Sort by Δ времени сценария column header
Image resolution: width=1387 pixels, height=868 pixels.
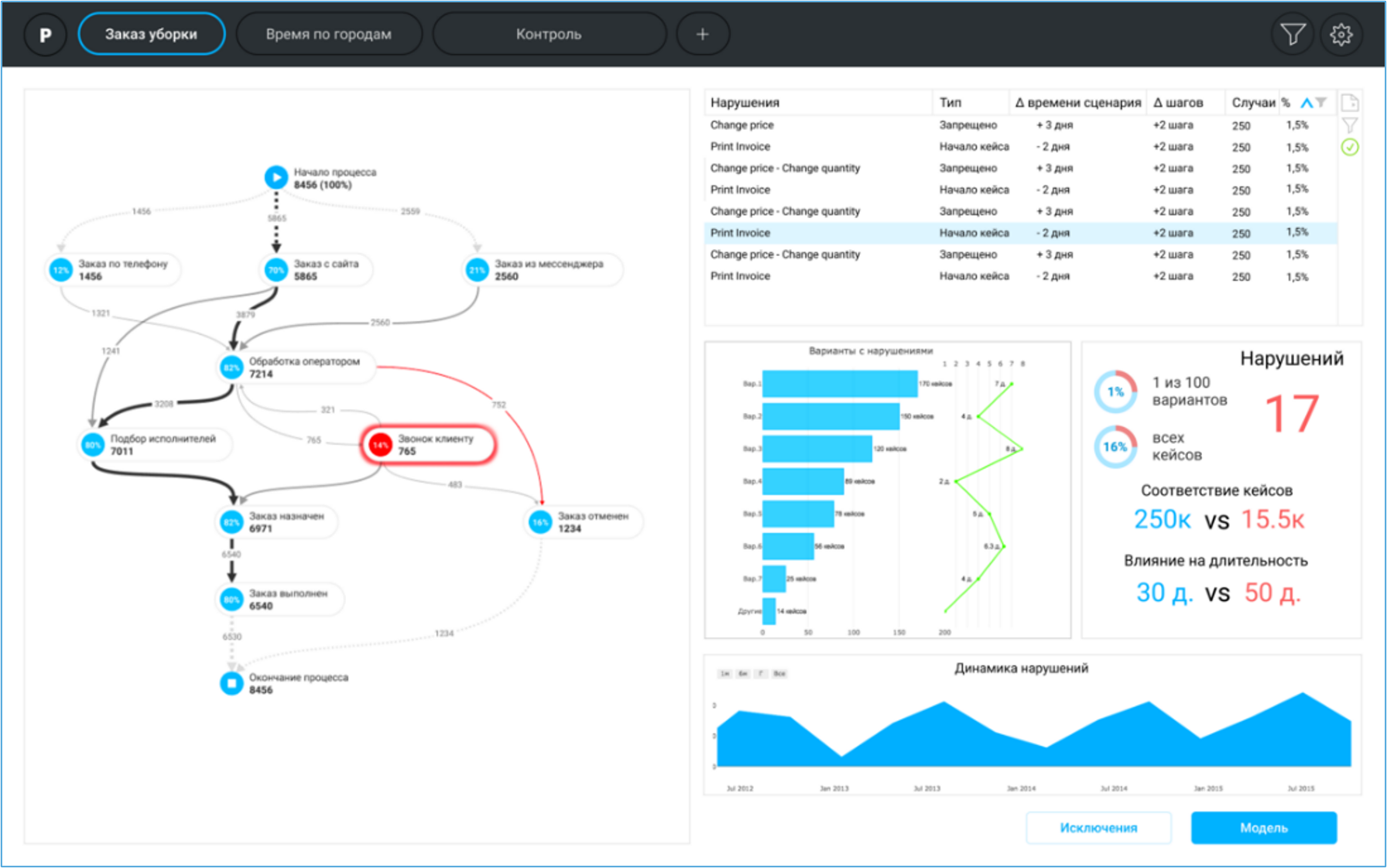pyautogui.click(x=1077, y=103)
